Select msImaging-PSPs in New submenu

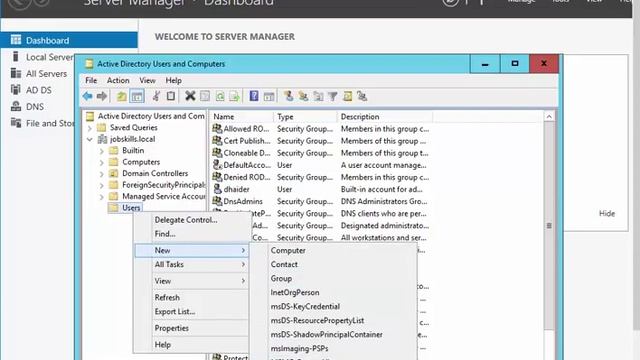pyautogui.click(x=334, y=349)
